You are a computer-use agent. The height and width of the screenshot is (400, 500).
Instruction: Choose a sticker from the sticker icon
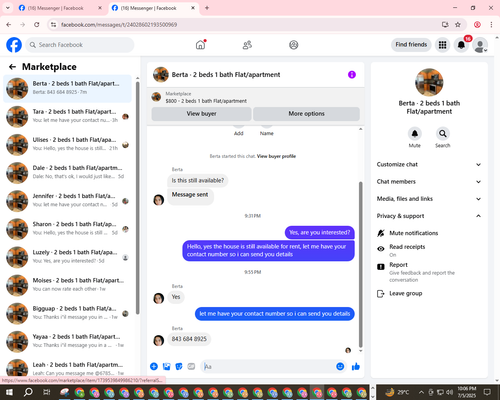pyautogui.click(x=179, y=367)
